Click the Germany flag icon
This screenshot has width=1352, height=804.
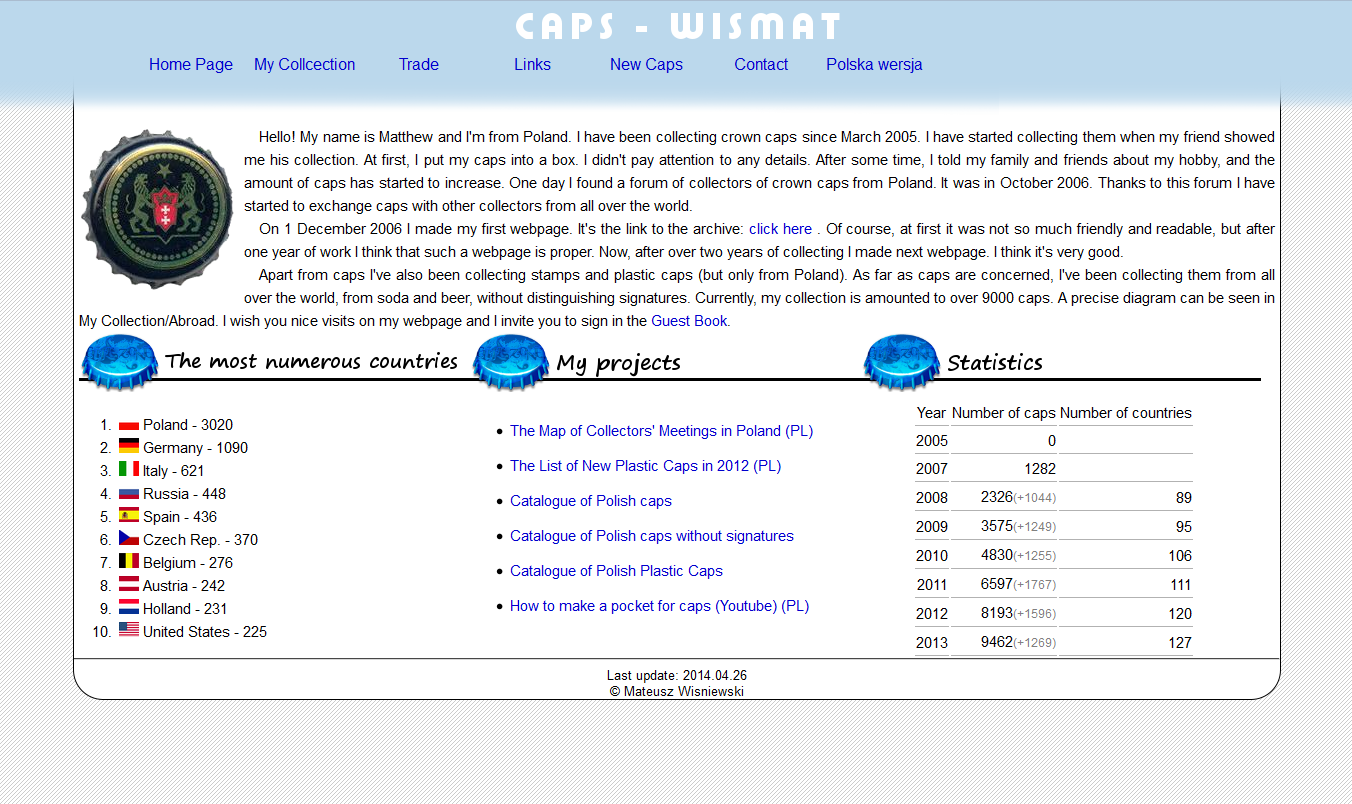129,446
